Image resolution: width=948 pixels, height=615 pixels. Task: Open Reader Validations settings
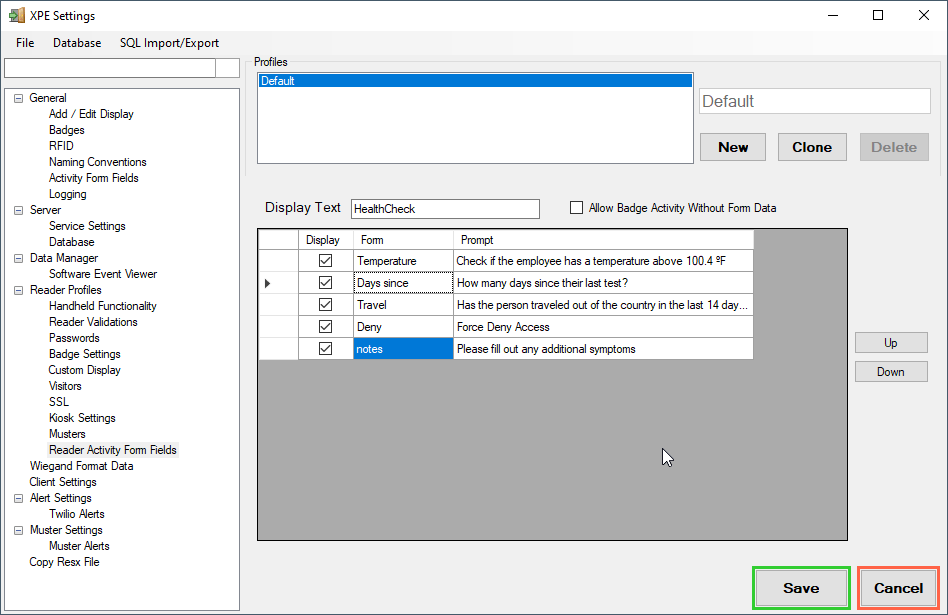[93, 322]
